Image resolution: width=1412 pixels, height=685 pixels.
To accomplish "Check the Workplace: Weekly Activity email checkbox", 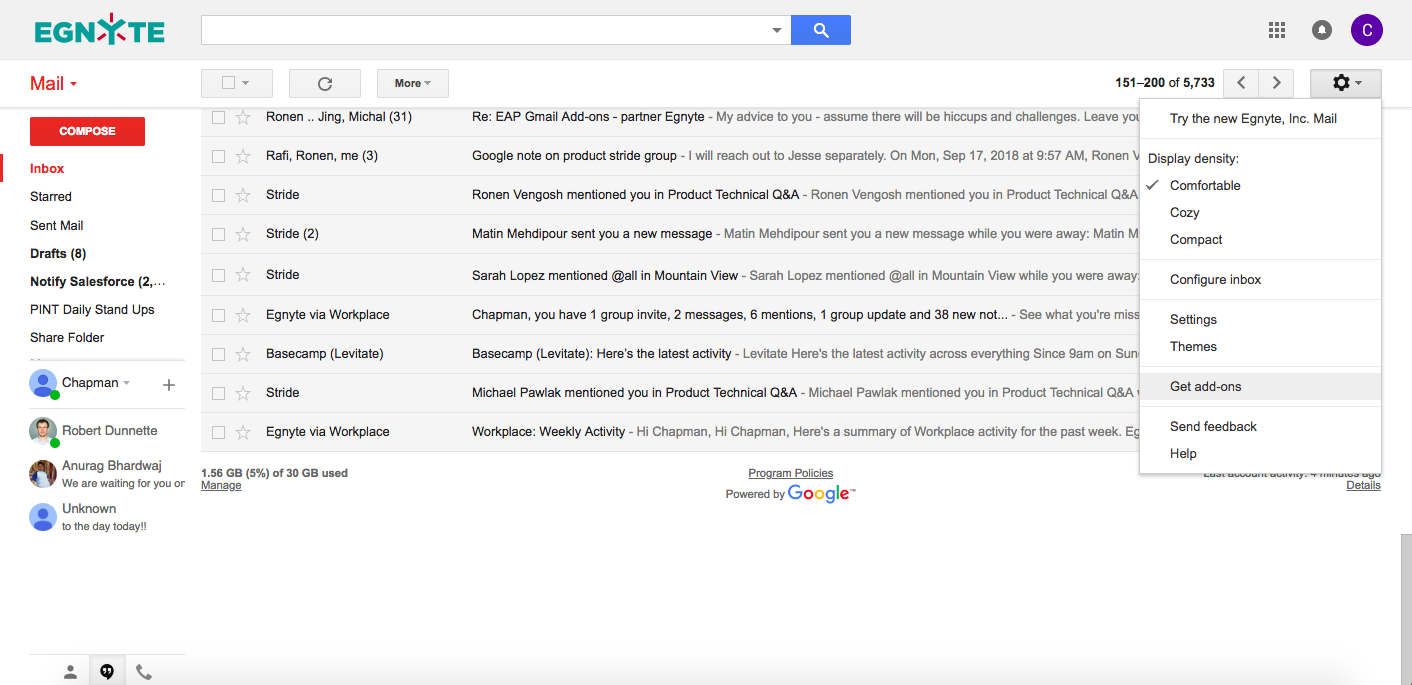I will pos(218,432).
